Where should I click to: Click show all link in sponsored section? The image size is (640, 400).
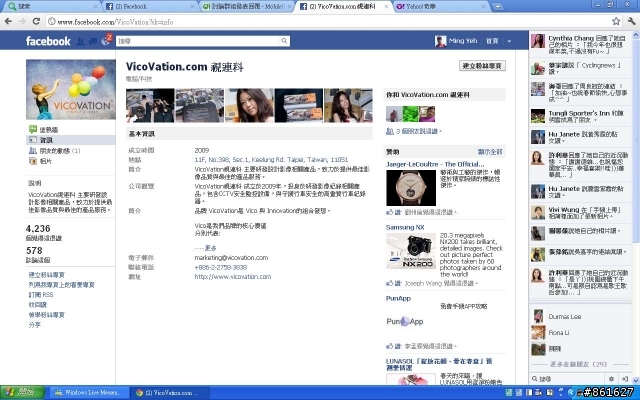[x=490, y=152]
